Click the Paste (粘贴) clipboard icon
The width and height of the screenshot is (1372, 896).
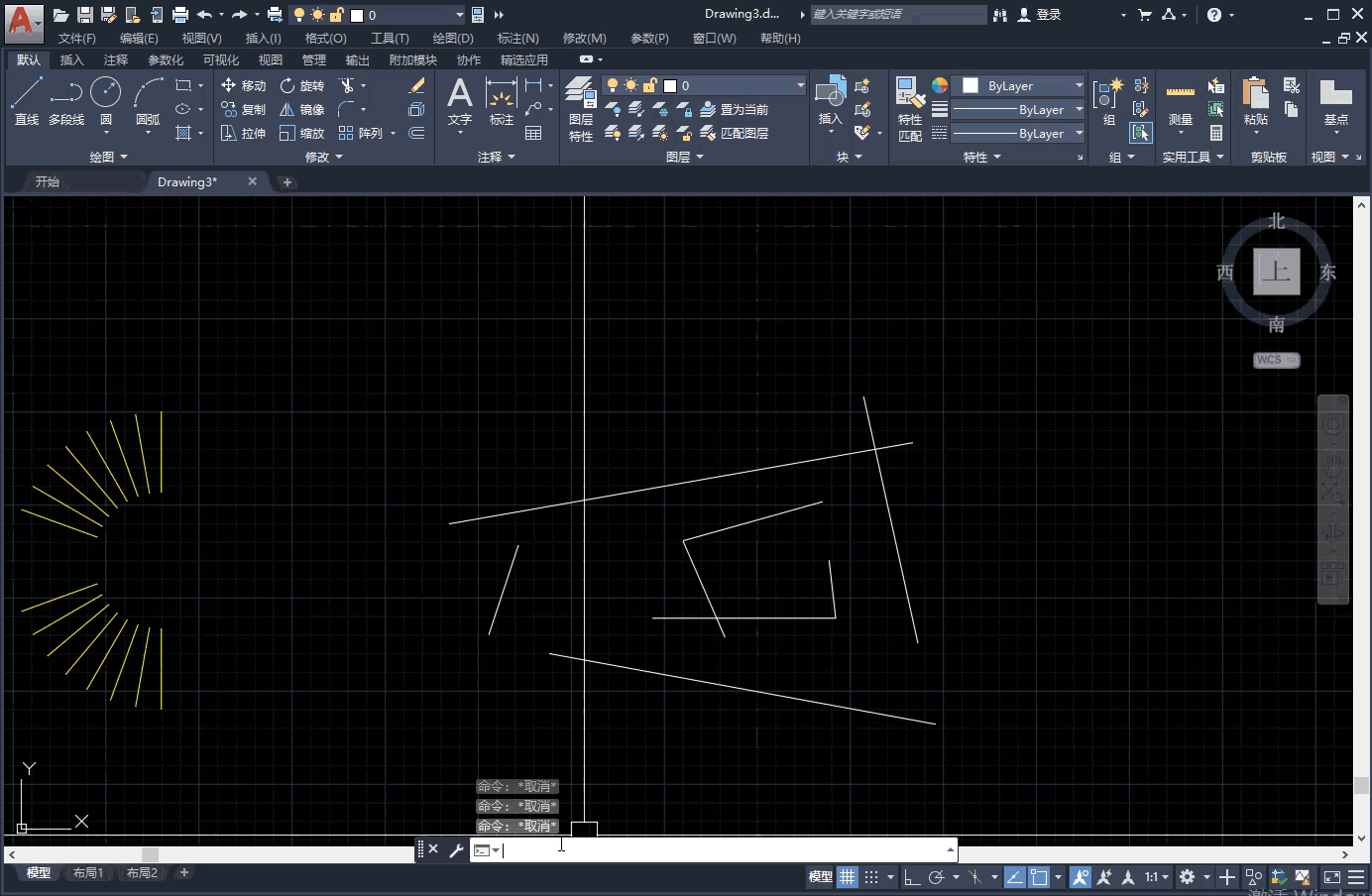point(1255,102)
